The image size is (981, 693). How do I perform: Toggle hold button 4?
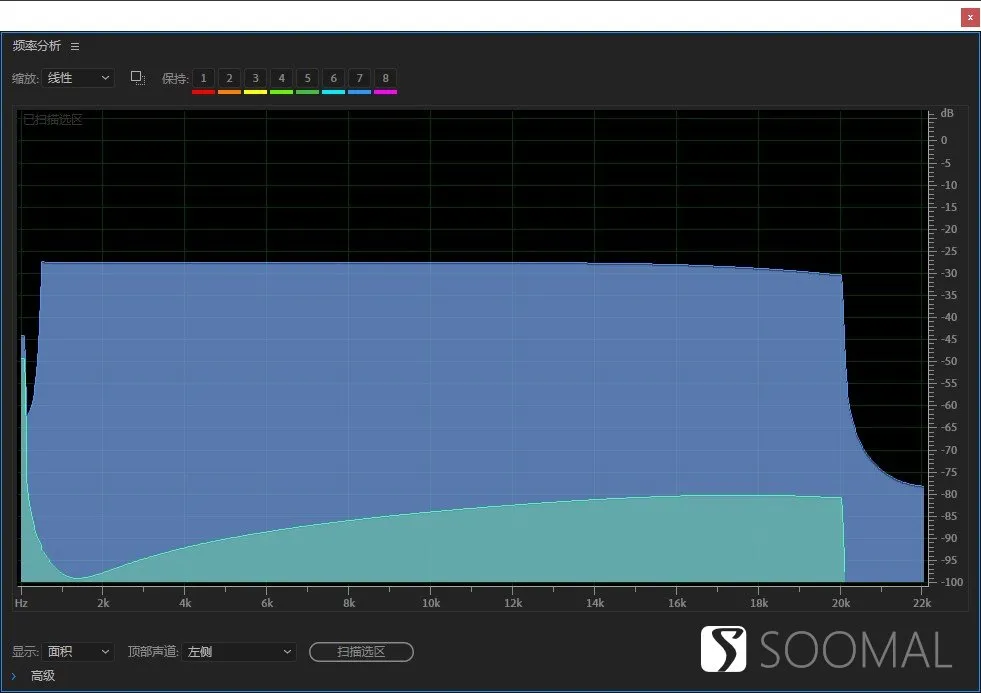click(282, 78)
